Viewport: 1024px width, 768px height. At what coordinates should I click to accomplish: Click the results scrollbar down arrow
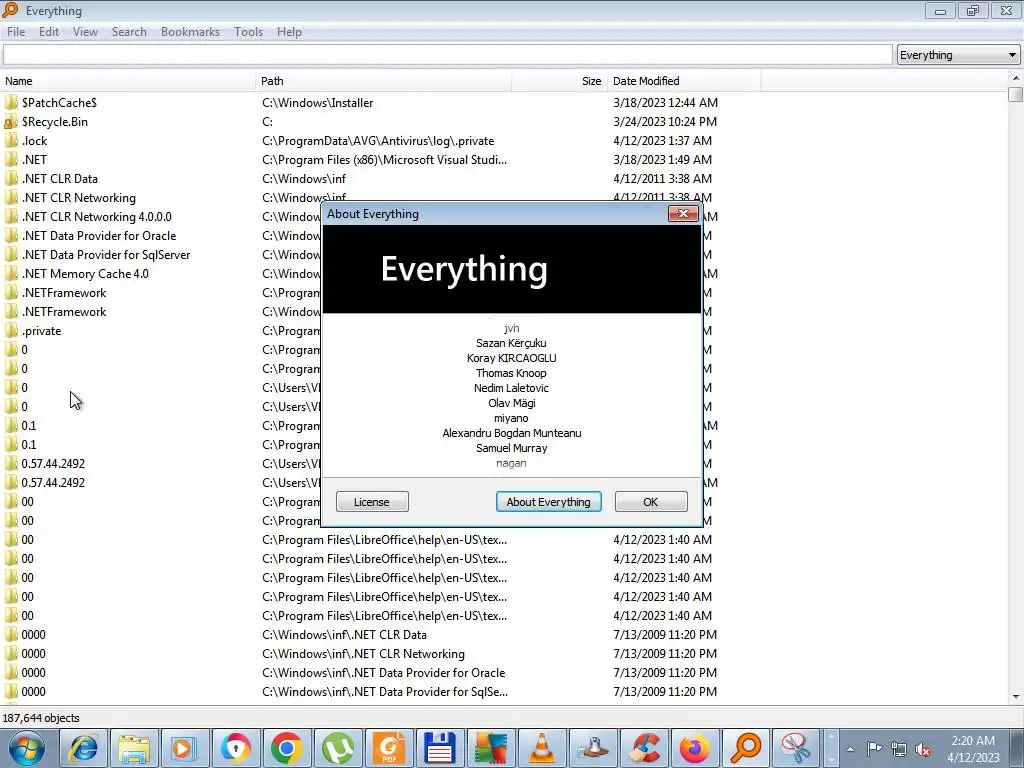(x=1016, y=697)
